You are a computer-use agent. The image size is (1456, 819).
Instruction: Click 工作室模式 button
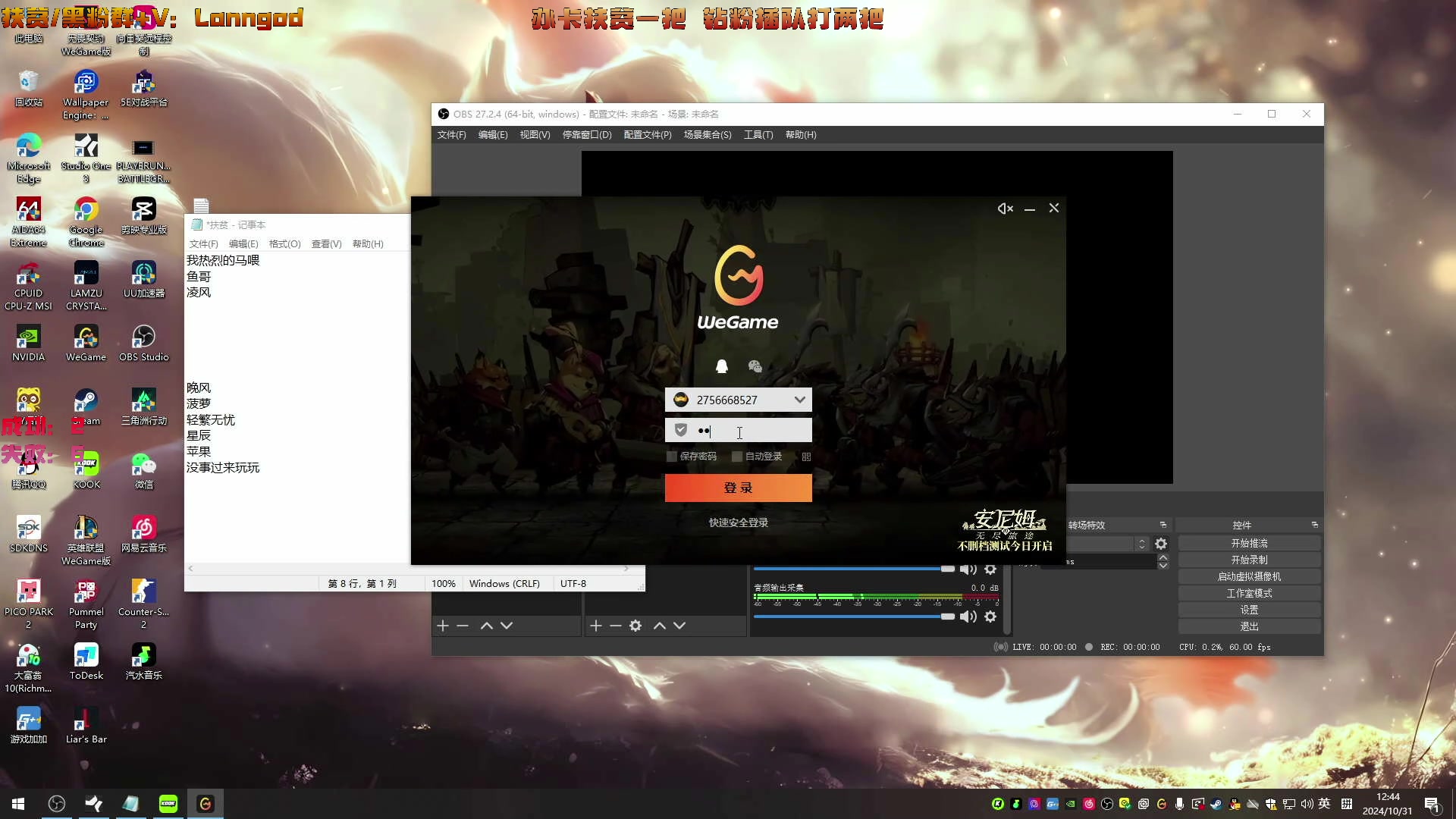pos(1249,594)
